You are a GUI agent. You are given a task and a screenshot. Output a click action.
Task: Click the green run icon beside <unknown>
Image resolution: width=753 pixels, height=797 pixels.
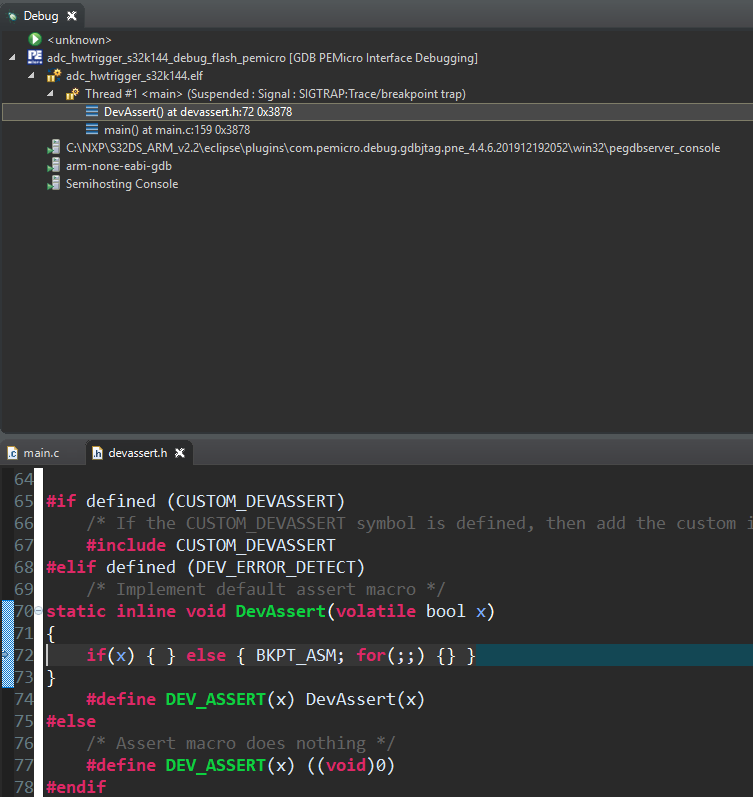[x=35, y=39]
